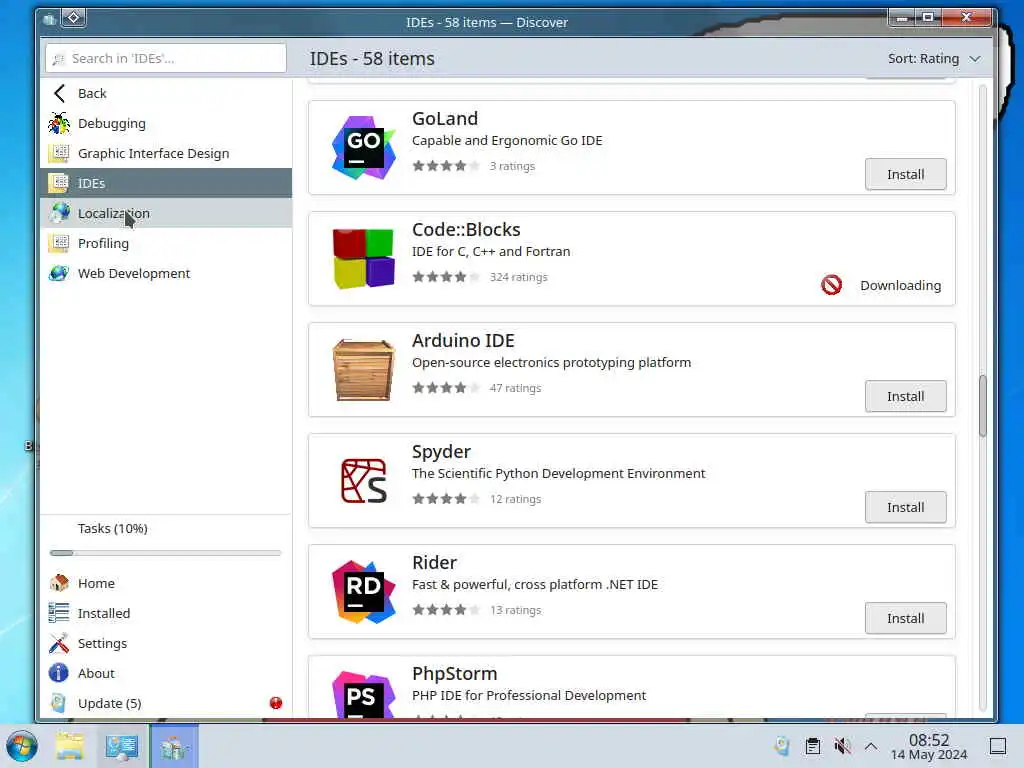This screenshot has width=1024, height=768.
Task: Install Arduino IDE
Action: (905, 396)
